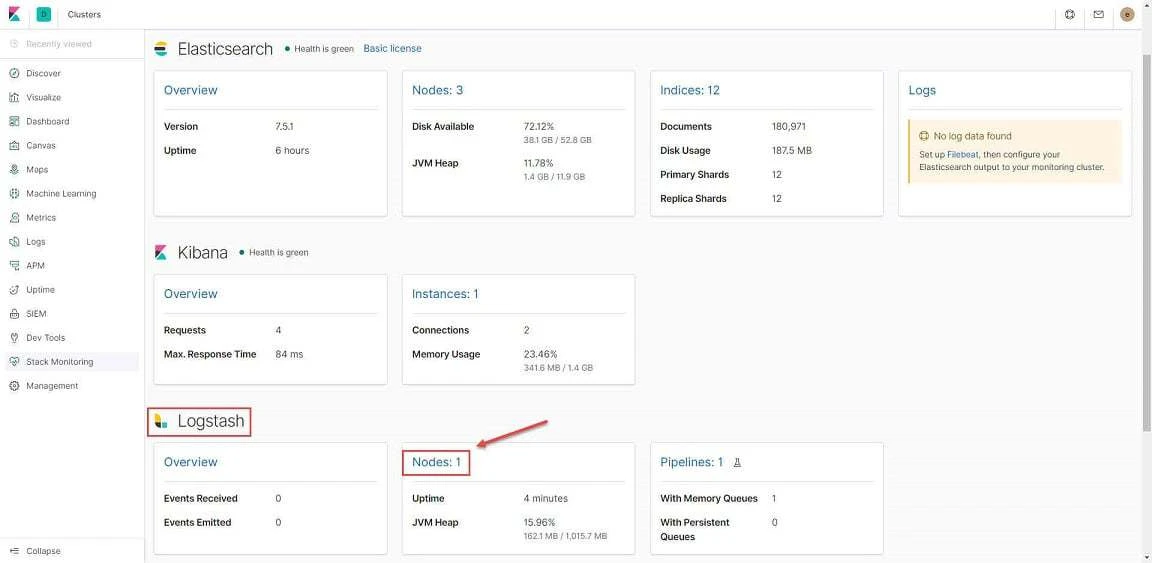Click the Discover compass icon
Viewport: 1152px width, 563px height.
14,73
